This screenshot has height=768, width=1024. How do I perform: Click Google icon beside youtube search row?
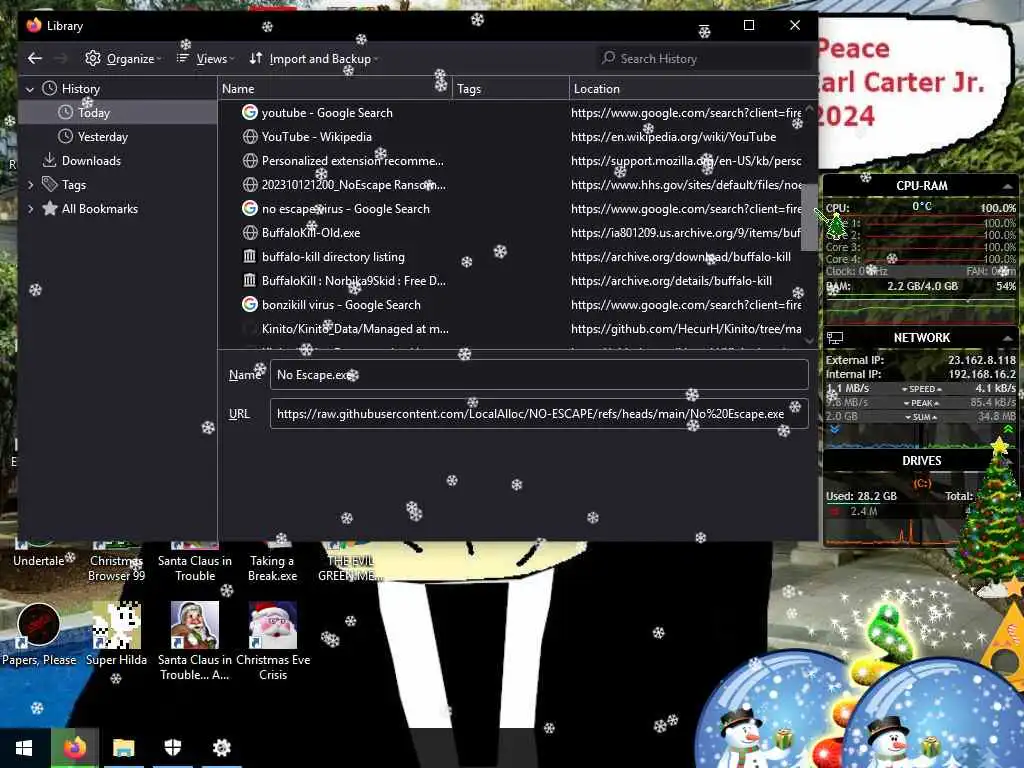[x=249, y=113]
